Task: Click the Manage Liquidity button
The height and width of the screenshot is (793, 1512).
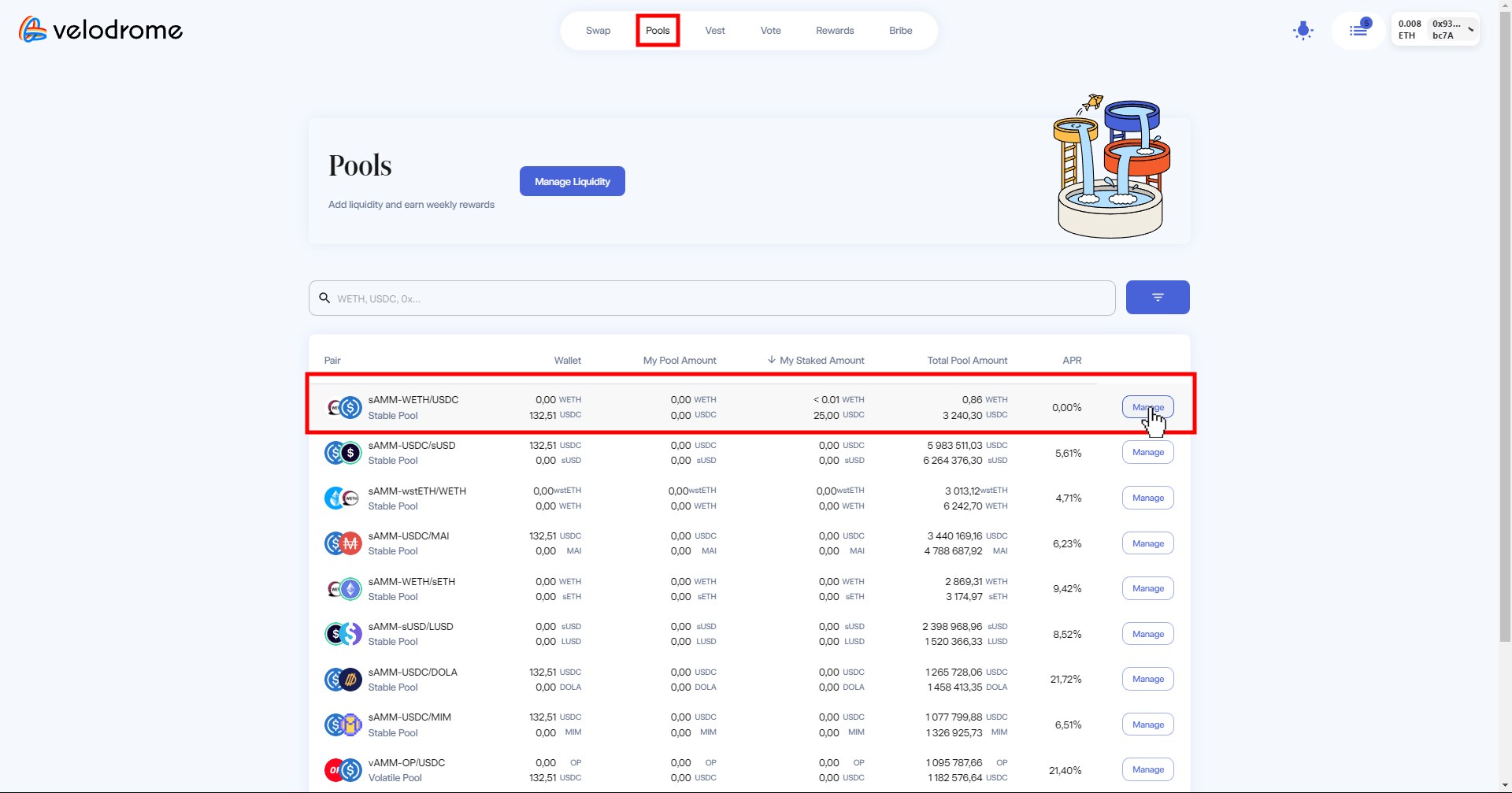Action: click(x=573, y=181)
